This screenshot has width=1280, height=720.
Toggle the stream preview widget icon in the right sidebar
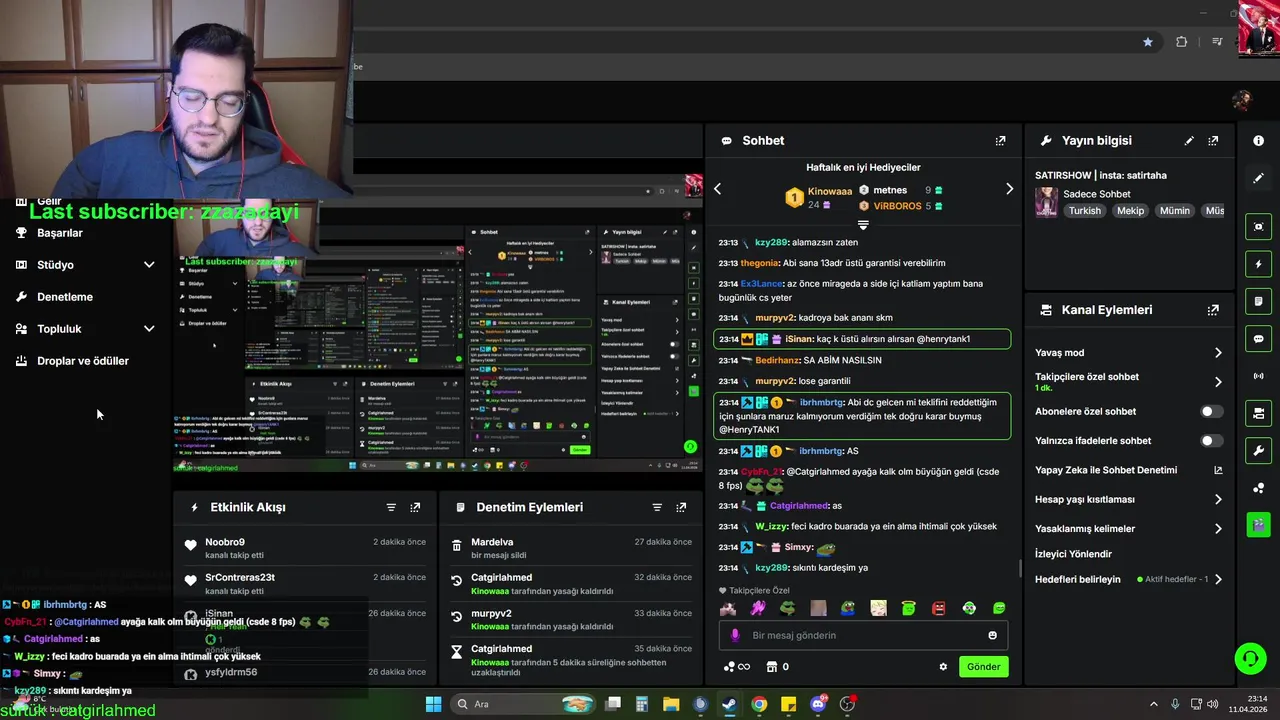click(x=1259, y=227)
